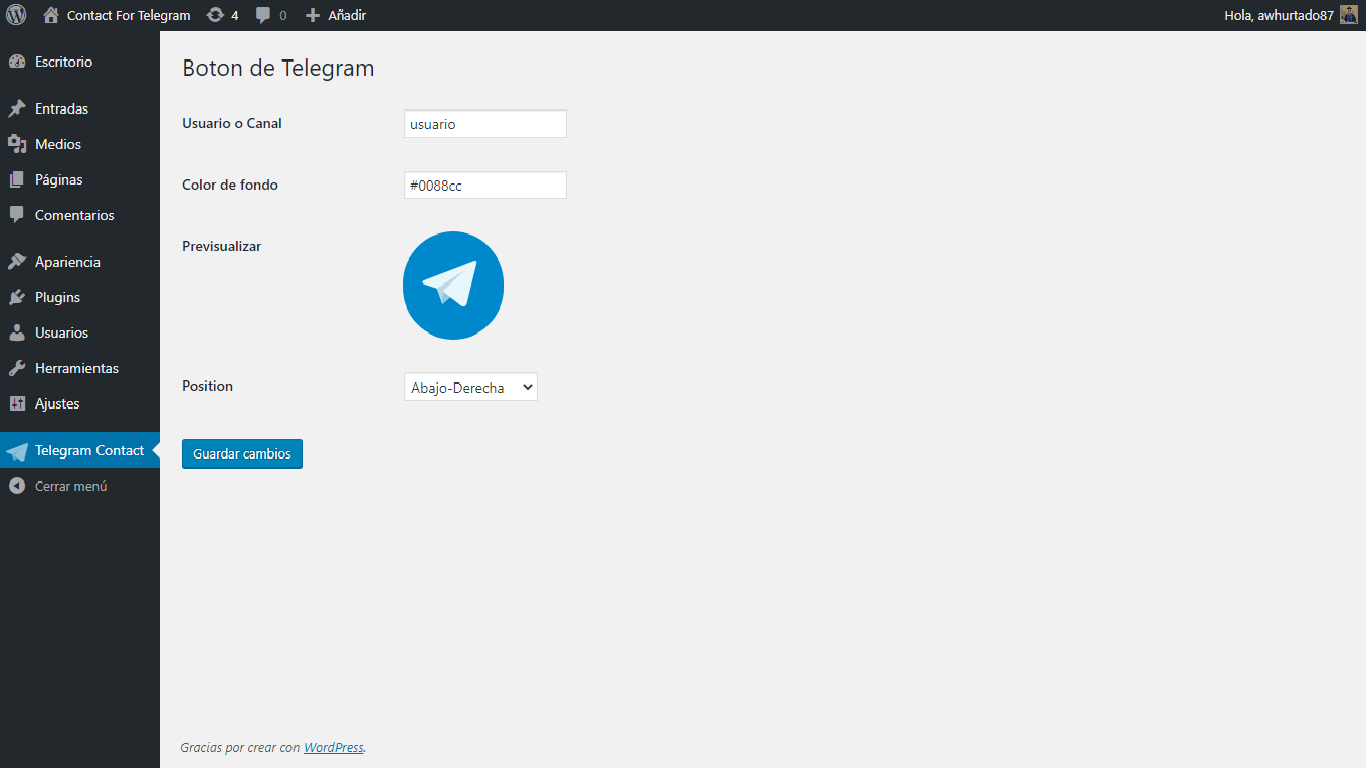This screenshot has height=768, width=1366.
Task: Click the WordPress logo icon
Action: tap(16, 15)
